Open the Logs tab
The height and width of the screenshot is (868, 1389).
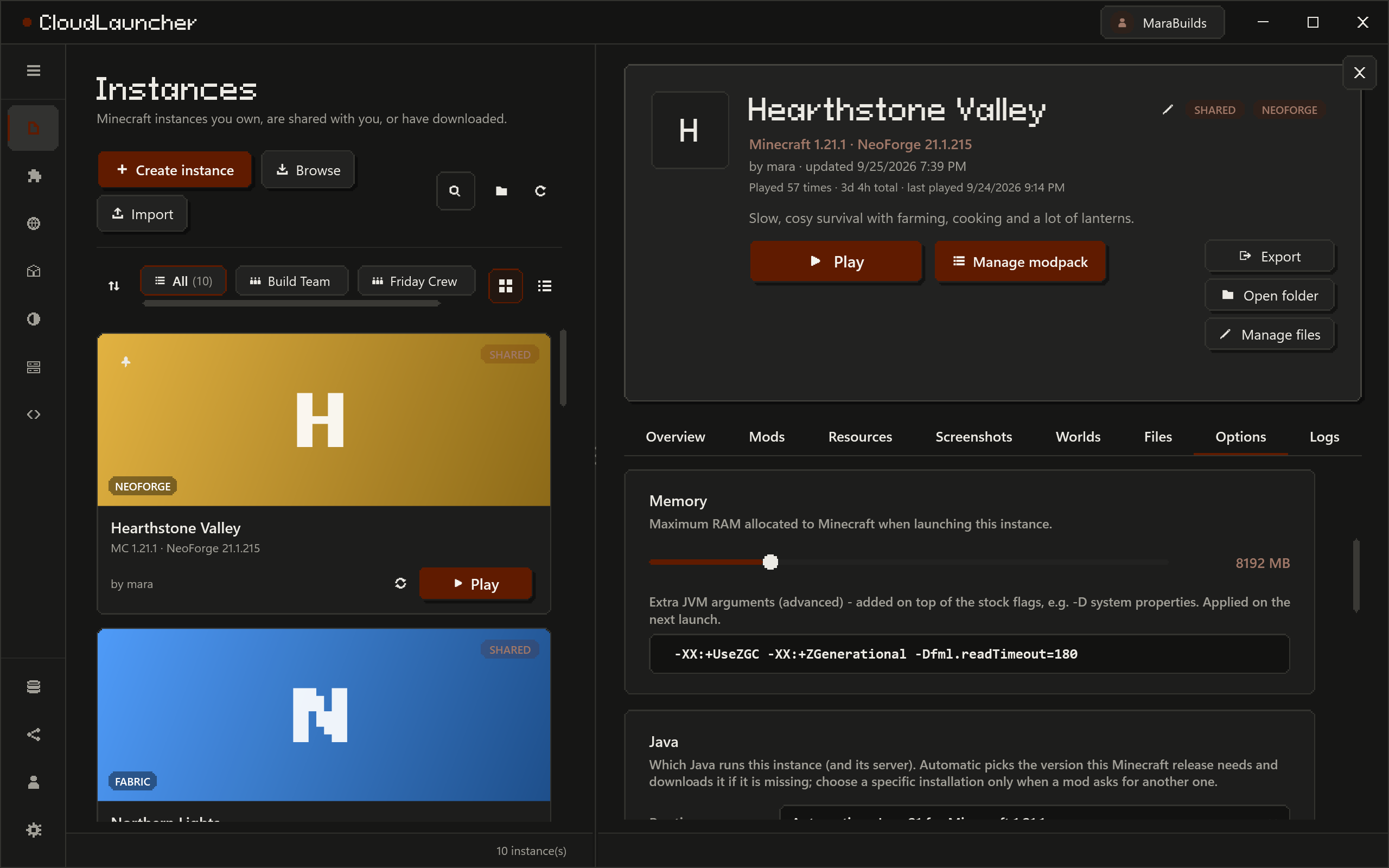pos(1324,437)
